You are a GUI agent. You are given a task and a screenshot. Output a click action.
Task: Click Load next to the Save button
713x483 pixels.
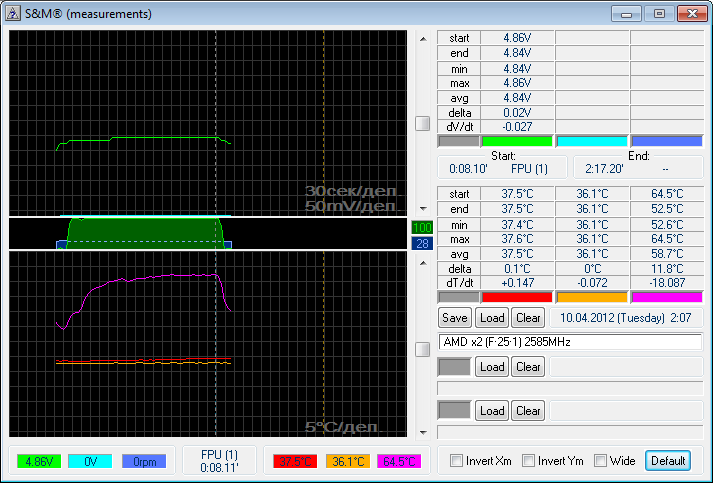pyautogui.click(x=492, y=318)
